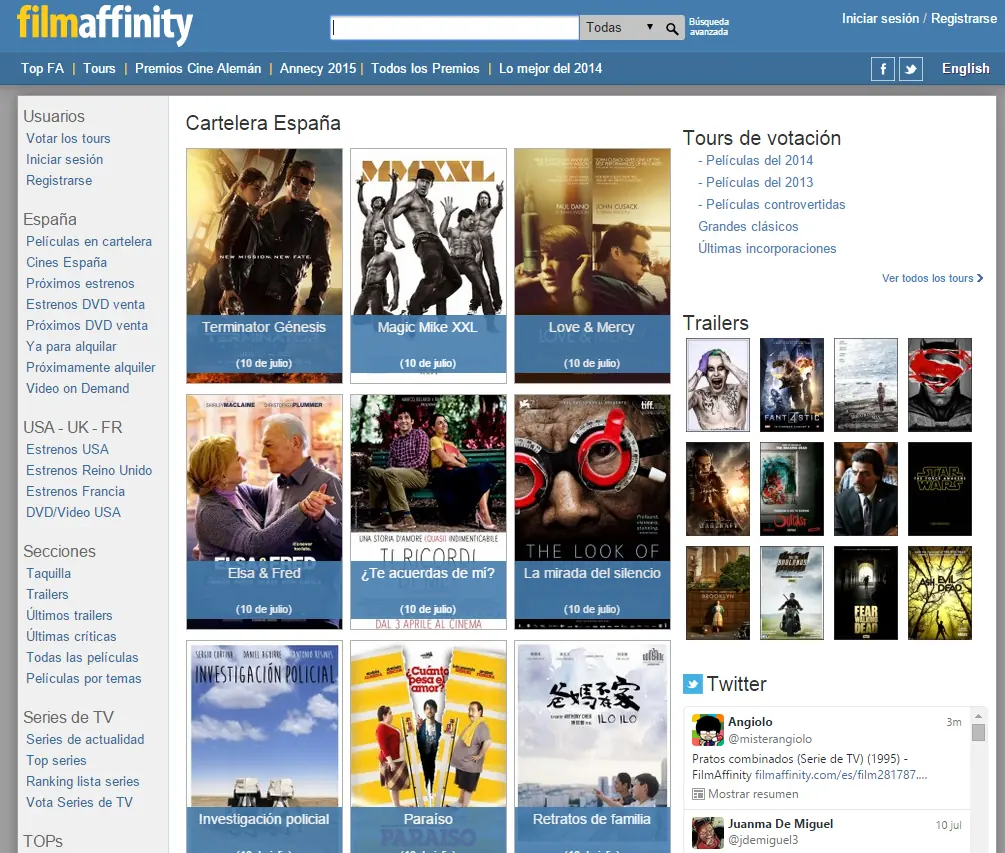The width and height of the screenshot is (1005, 853).
Task: Open the "Annecy 2015" menu item
Action: (318, 69)
